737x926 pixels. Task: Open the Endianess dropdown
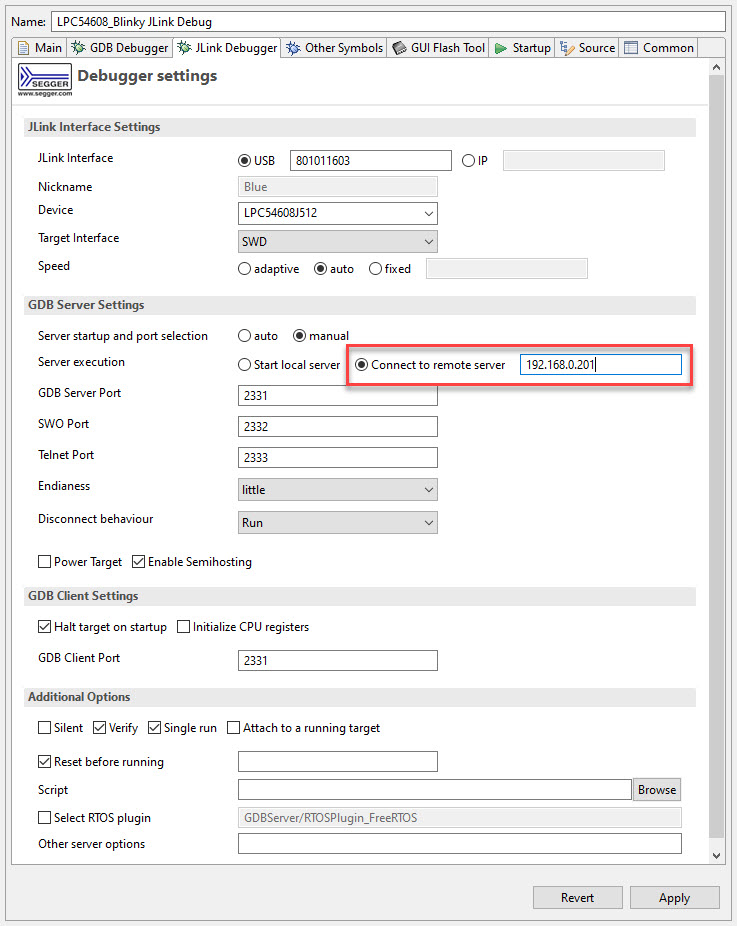tap(339, 490)
